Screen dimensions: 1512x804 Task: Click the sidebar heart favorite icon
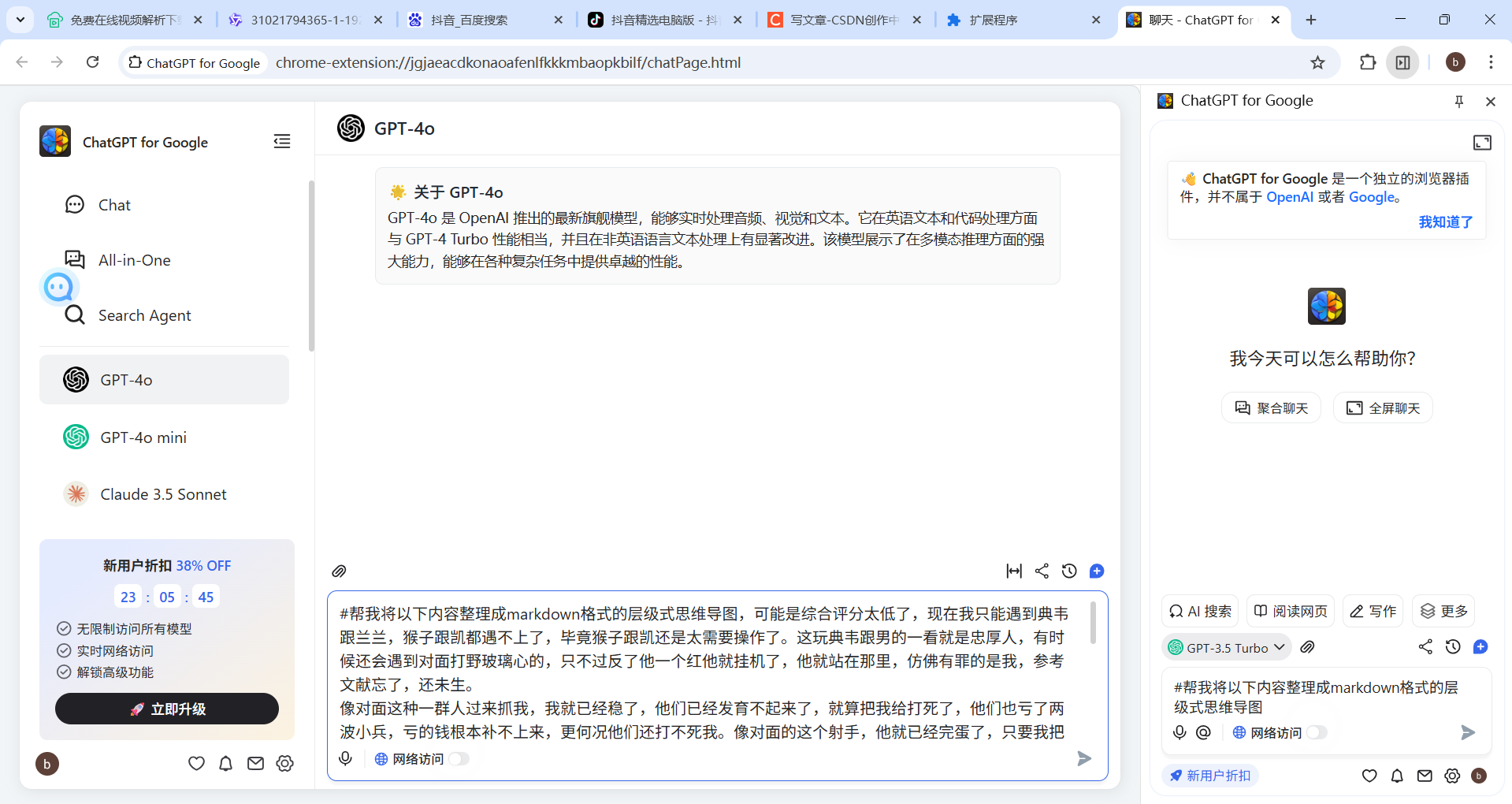click(196, 763)
